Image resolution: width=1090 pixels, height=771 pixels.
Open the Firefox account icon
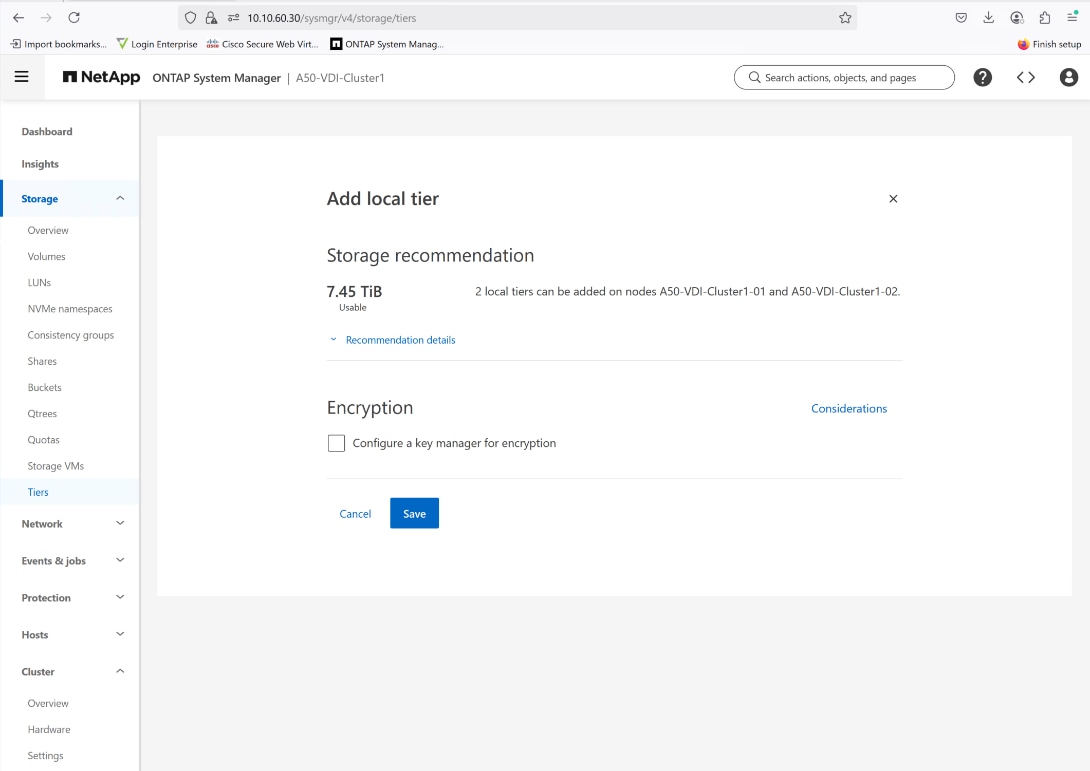tap(1016, 18)
